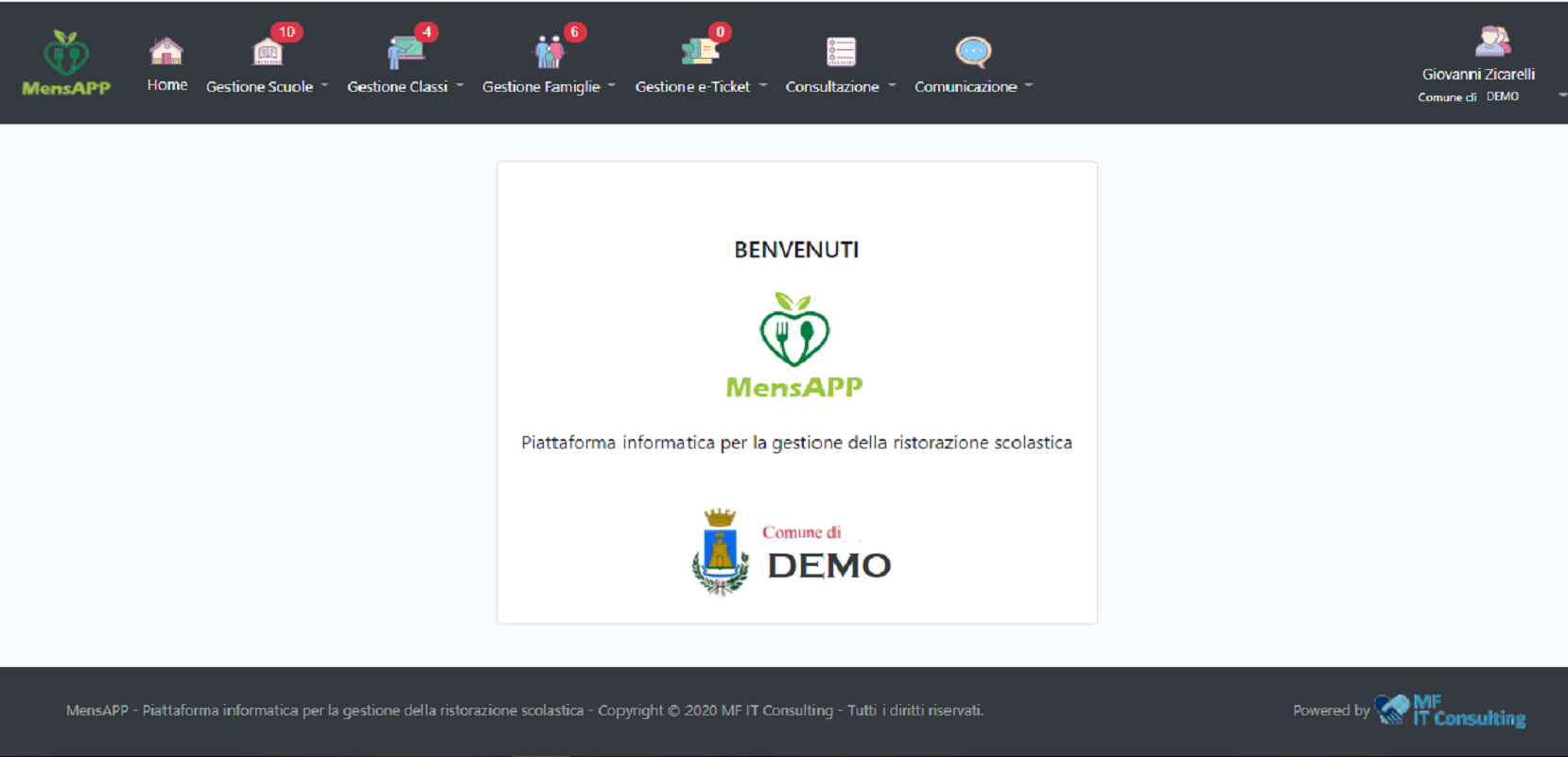The image size is (1568, 757).
Task: Click the user avatar icon
Action: [x=1492, y=42]
